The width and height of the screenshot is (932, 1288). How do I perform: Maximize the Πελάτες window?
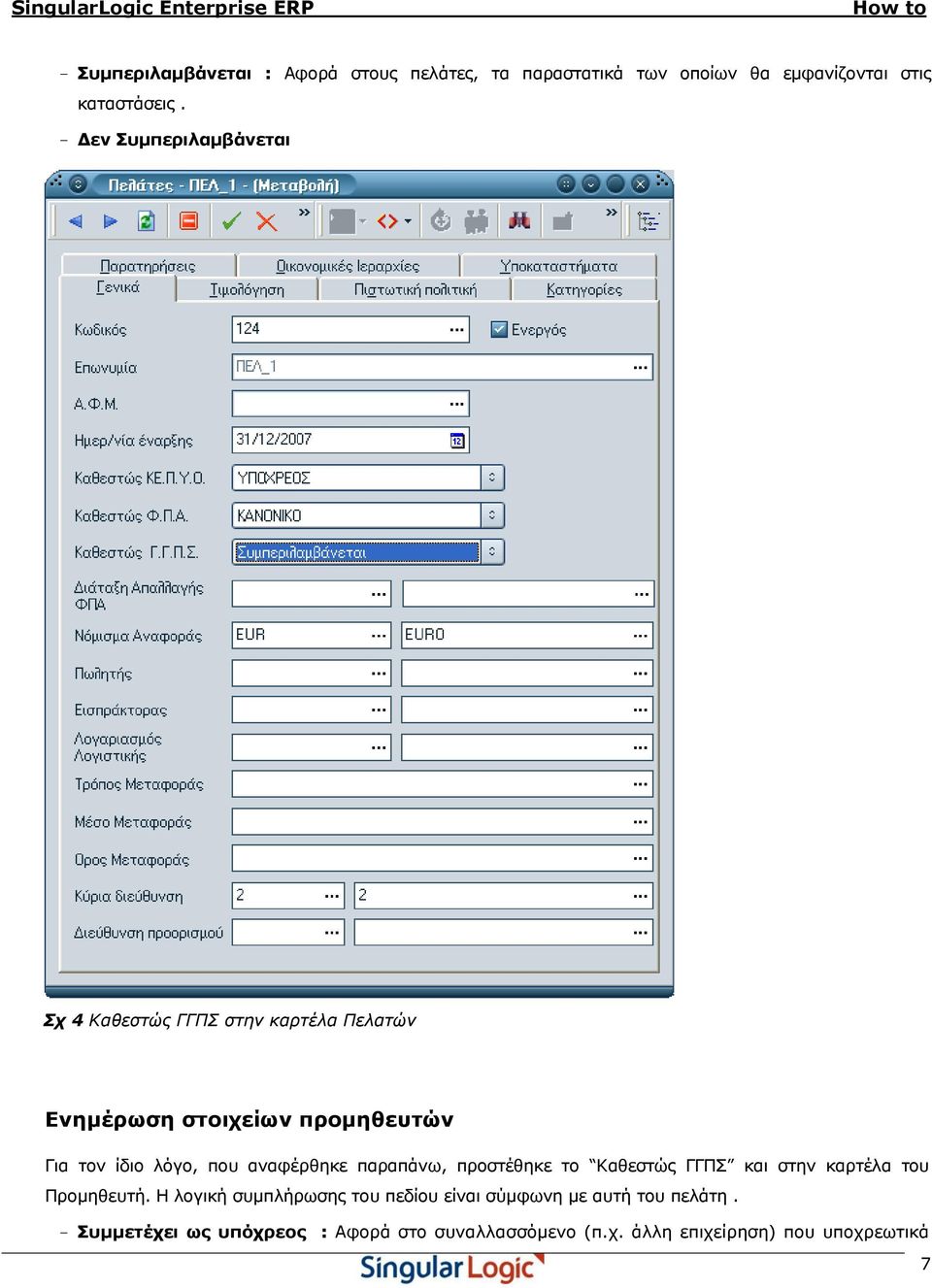tap(616, 184)
